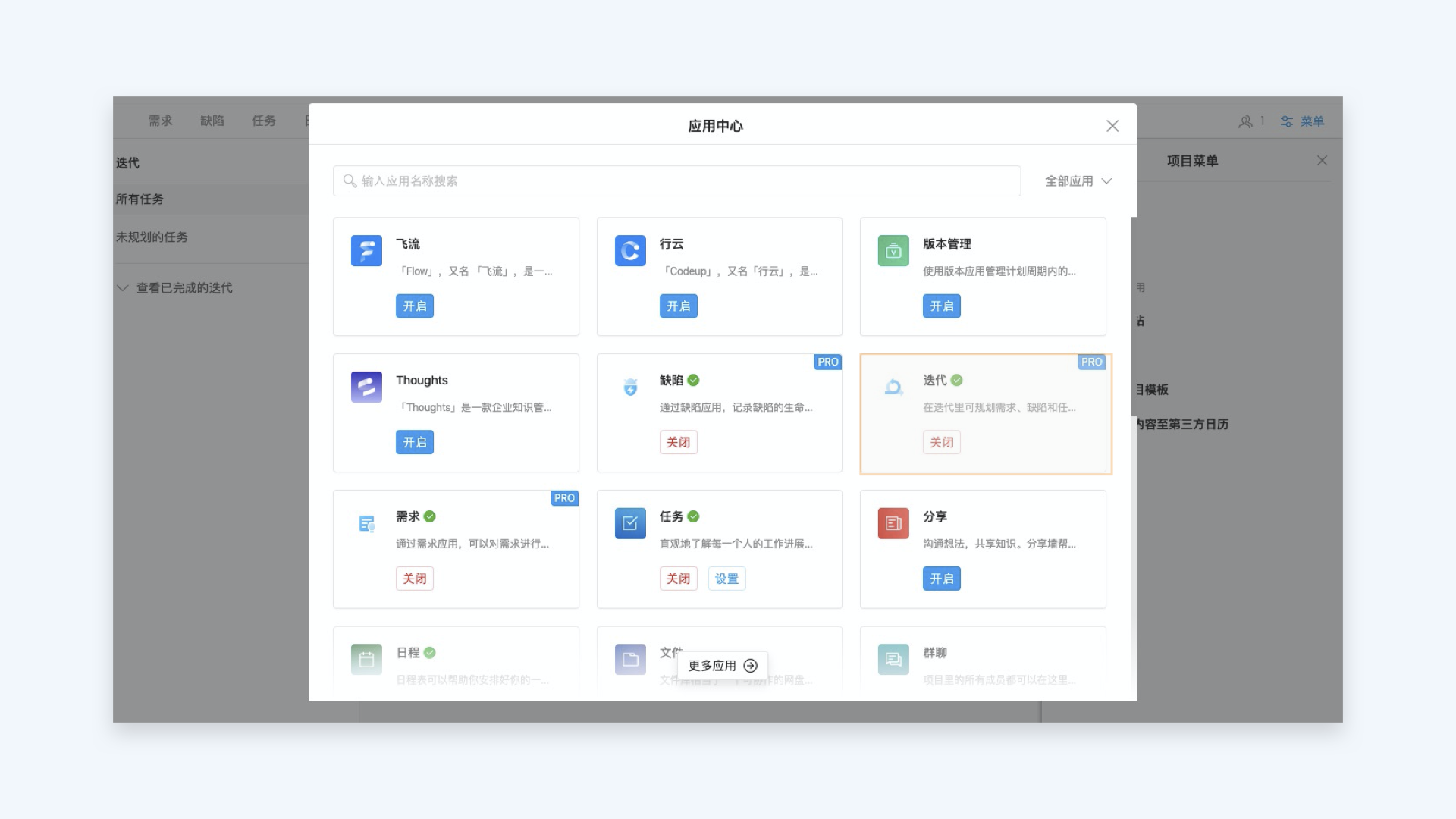The height and width of the screenshot is (819, 1456).
Task: Open 设置 for the 任务 app
Action: point(726,579)
